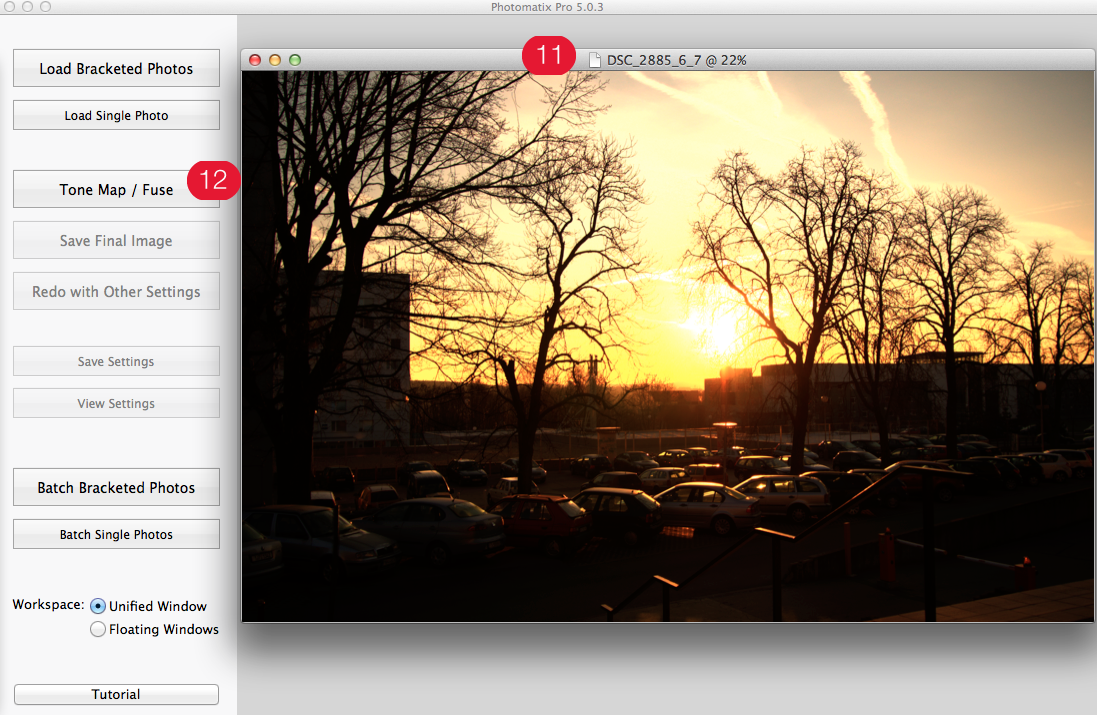Click Load Bracketed Photos
Image resolution: width=1097 pixels, height=715 pixels.
point(116,69)
